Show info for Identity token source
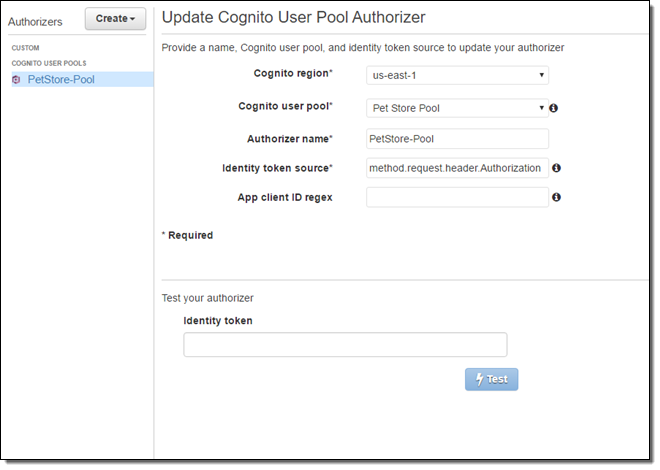The width and height of the screenshot is (660, 470). [556, 168]
